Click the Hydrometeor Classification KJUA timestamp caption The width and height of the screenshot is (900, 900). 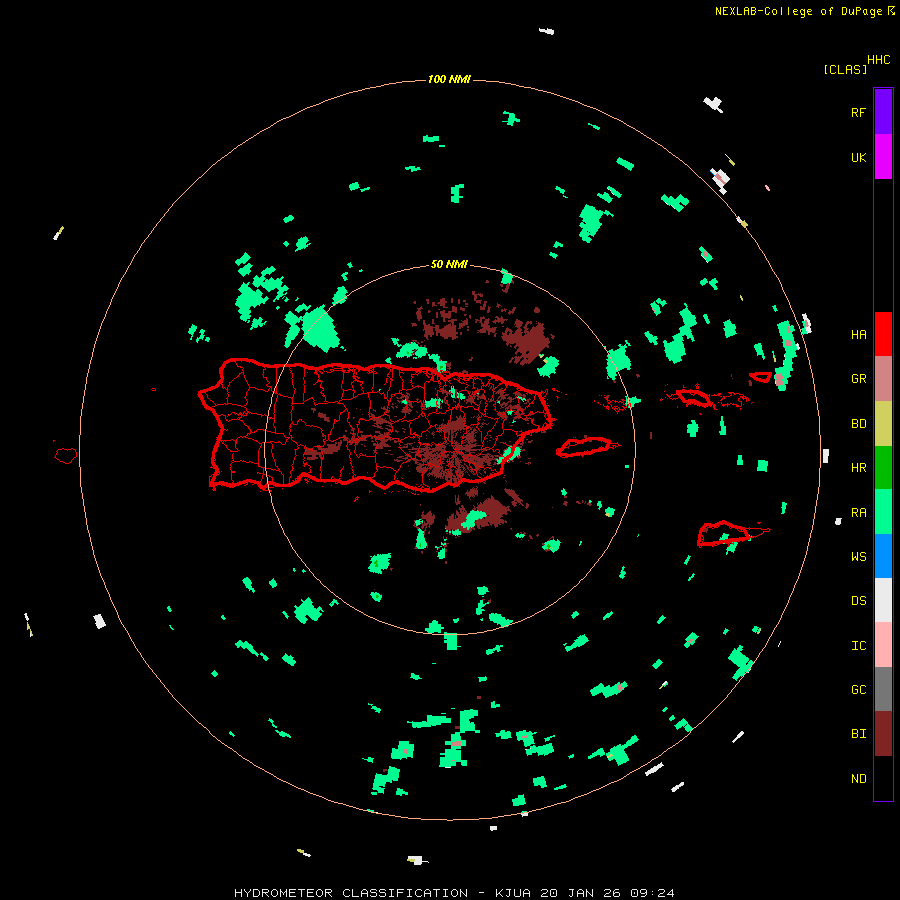[454, 893]
